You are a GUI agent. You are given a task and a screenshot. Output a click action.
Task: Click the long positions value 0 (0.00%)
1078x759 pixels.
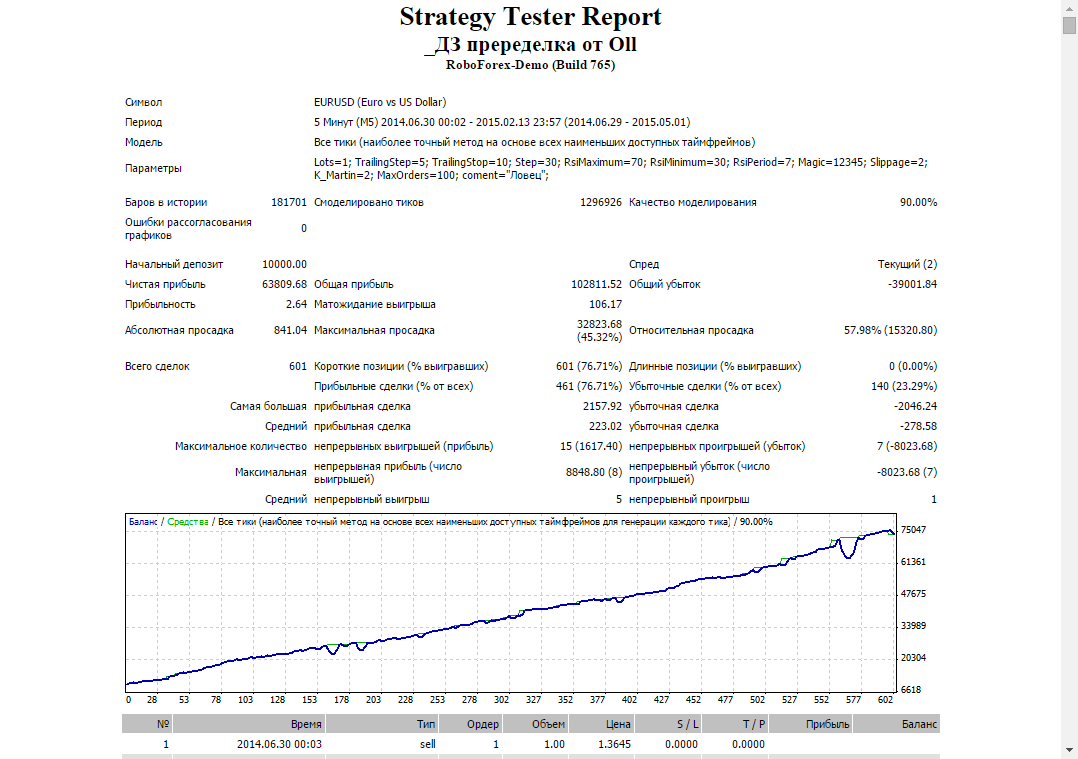913,366
